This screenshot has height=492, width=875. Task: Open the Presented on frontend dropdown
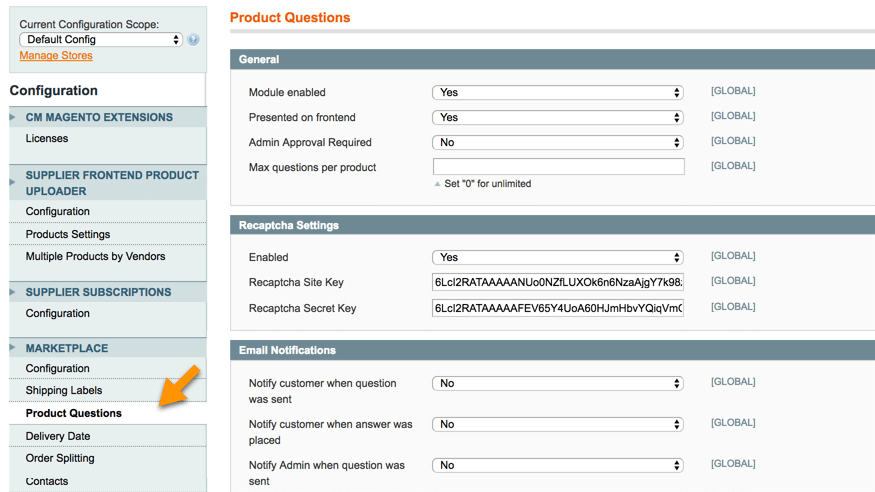(x=558, y=117)
